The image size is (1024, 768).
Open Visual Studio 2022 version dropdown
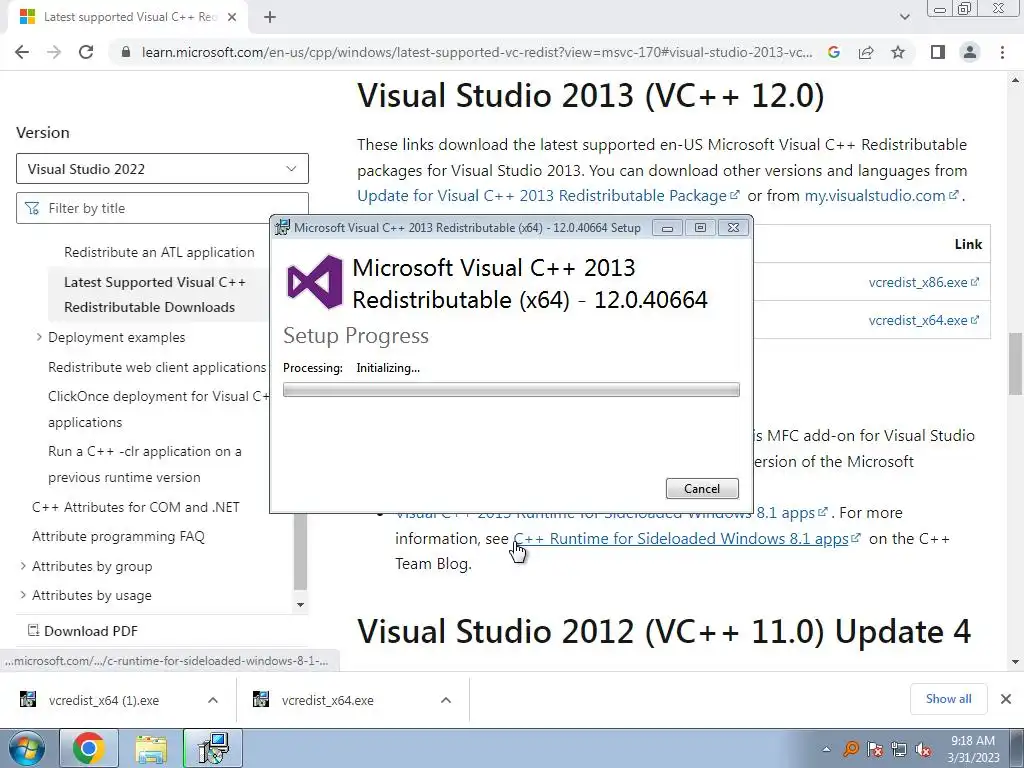point(162,169)
